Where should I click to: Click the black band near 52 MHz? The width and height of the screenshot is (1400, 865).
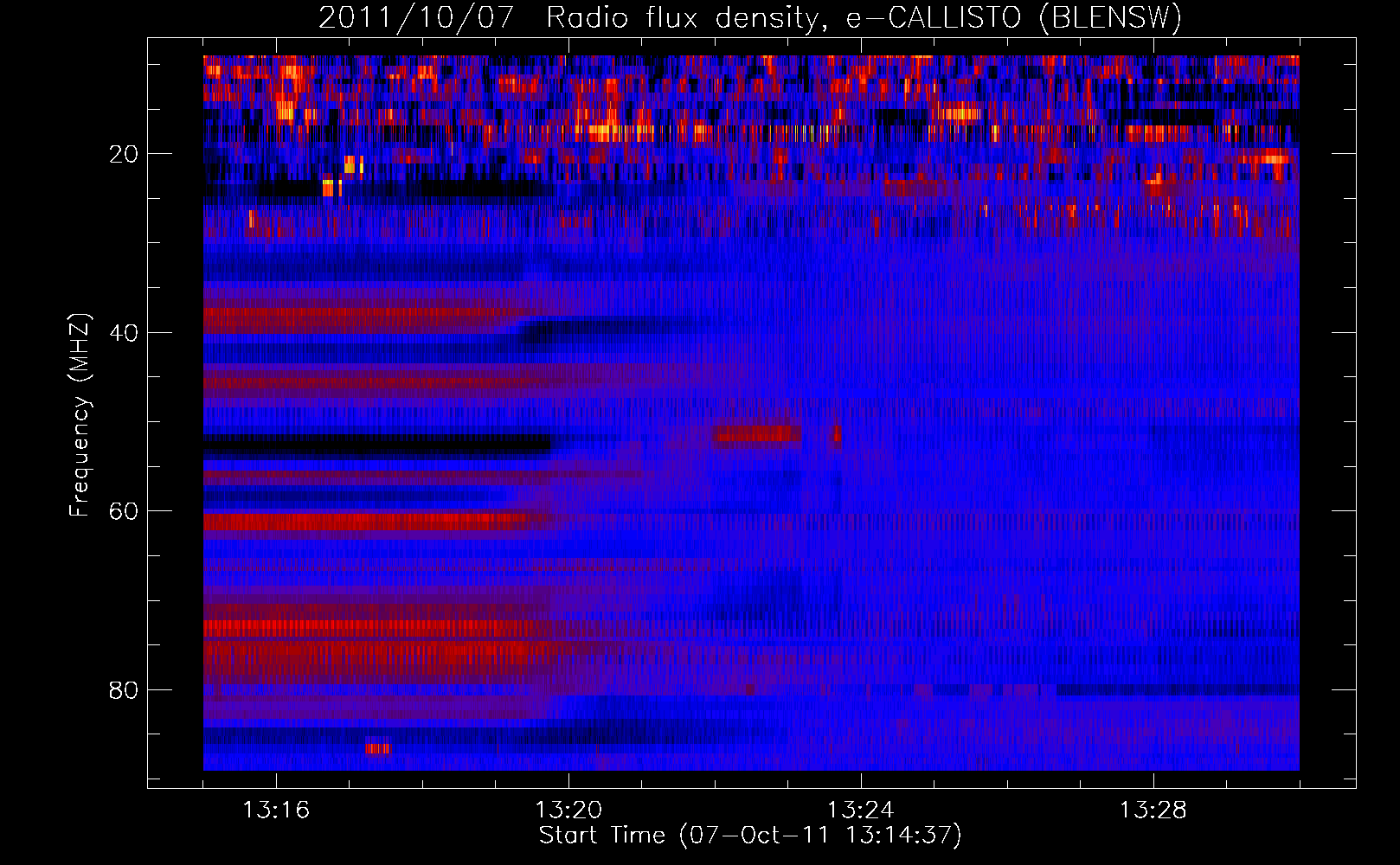(376, 445)
